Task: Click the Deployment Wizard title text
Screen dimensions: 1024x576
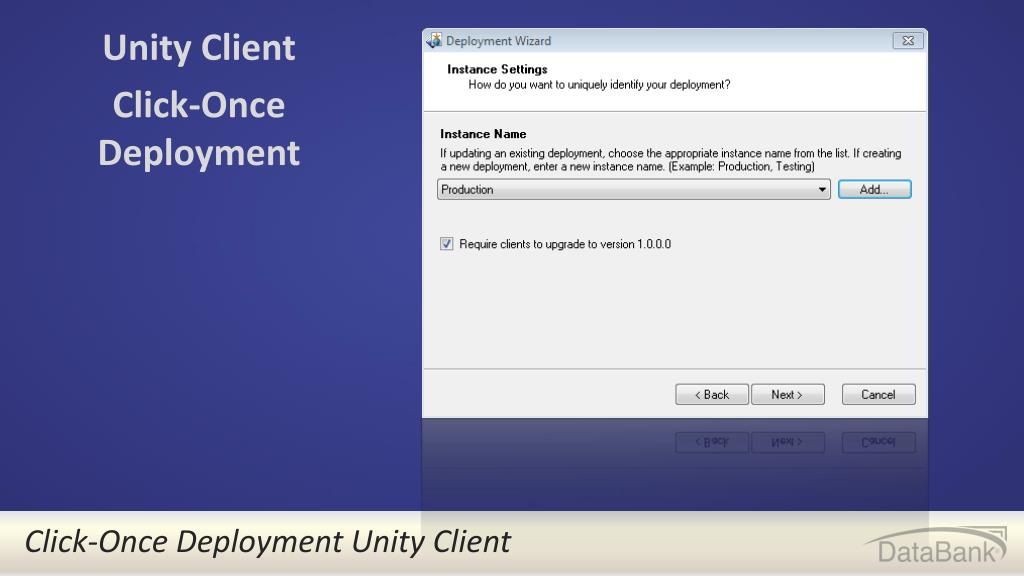Action: pyautogui.click(x=498, y=41)
